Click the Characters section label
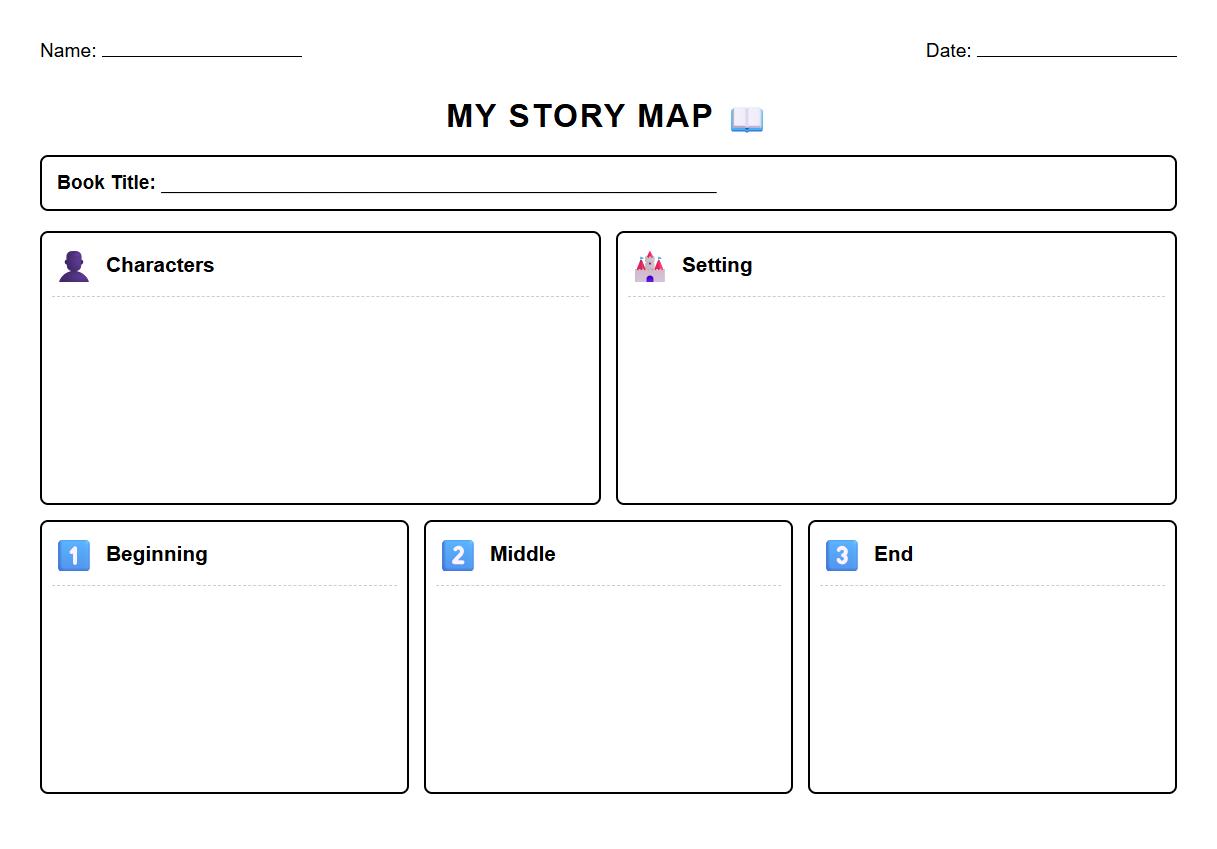 (x=160, y=265)
